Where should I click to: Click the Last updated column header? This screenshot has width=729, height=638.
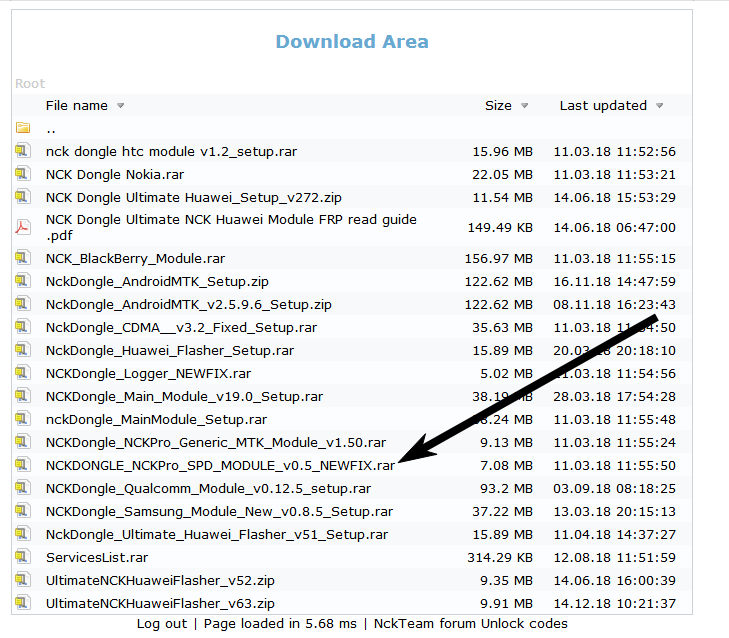coord(603,106)
